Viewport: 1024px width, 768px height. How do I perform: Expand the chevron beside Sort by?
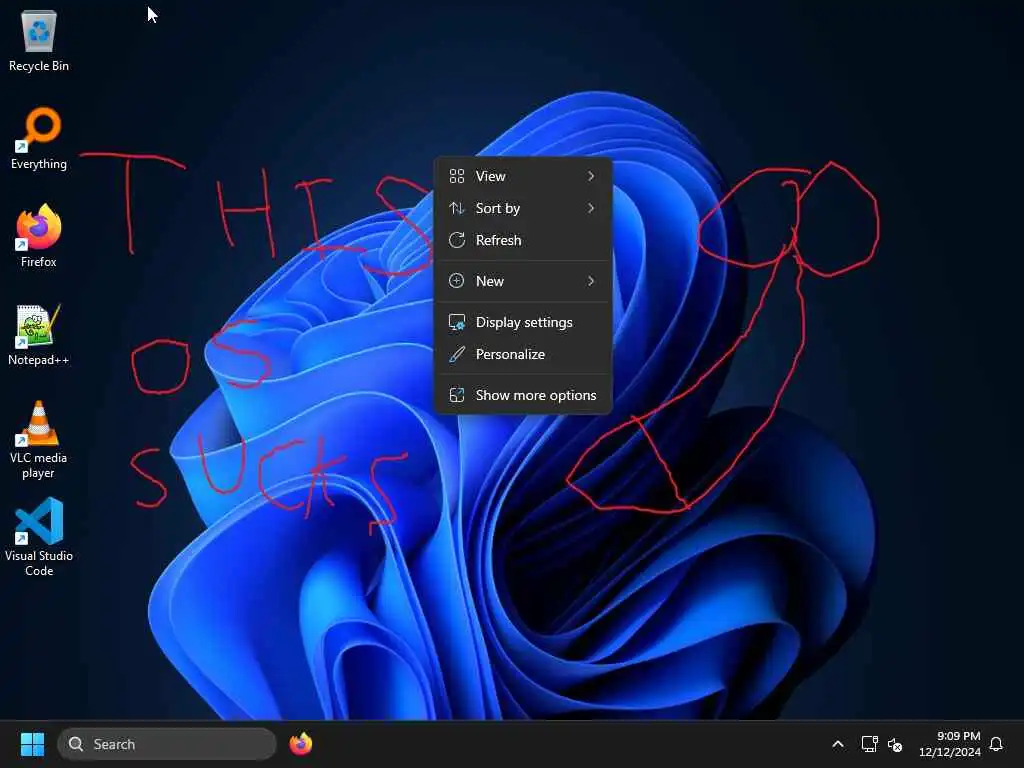point(590,208)
